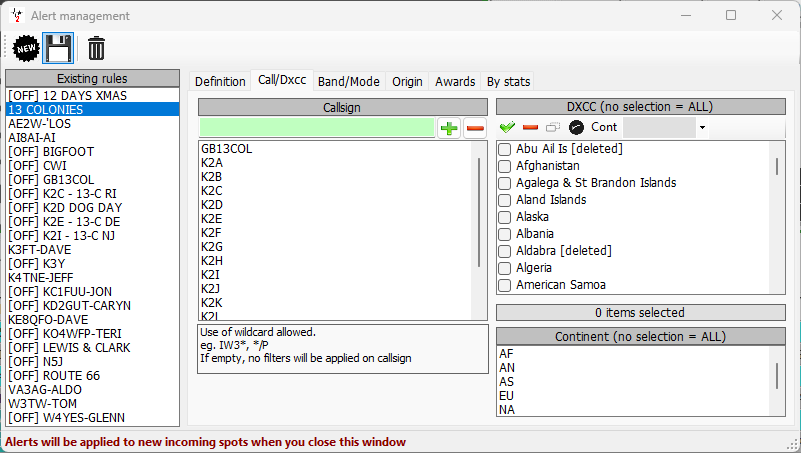Check the Algeria checkbox
Viewport: 801px width, 453px height.
coord(504,268)
